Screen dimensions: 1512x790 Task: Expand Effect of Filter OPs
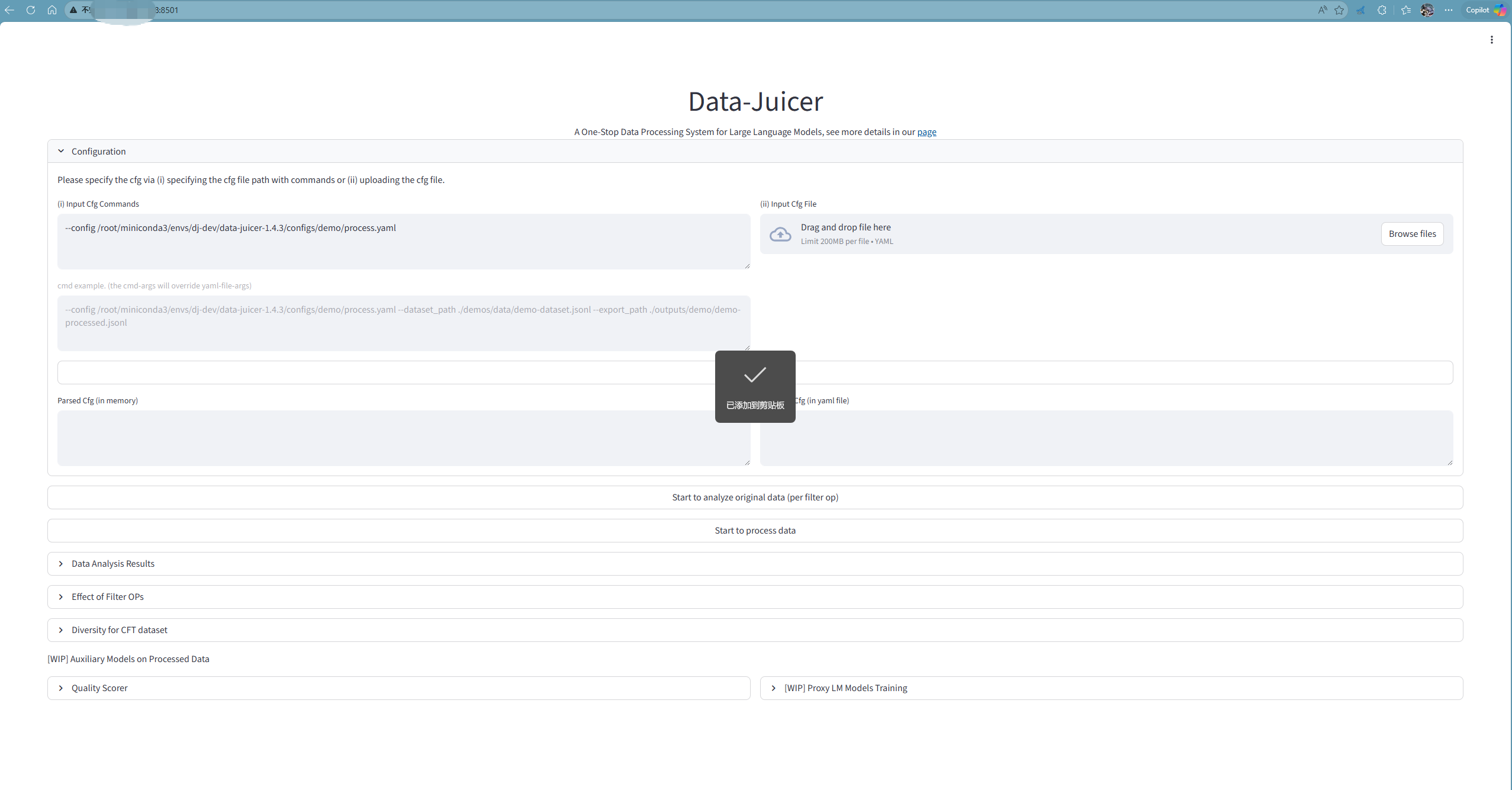[107, 597]
